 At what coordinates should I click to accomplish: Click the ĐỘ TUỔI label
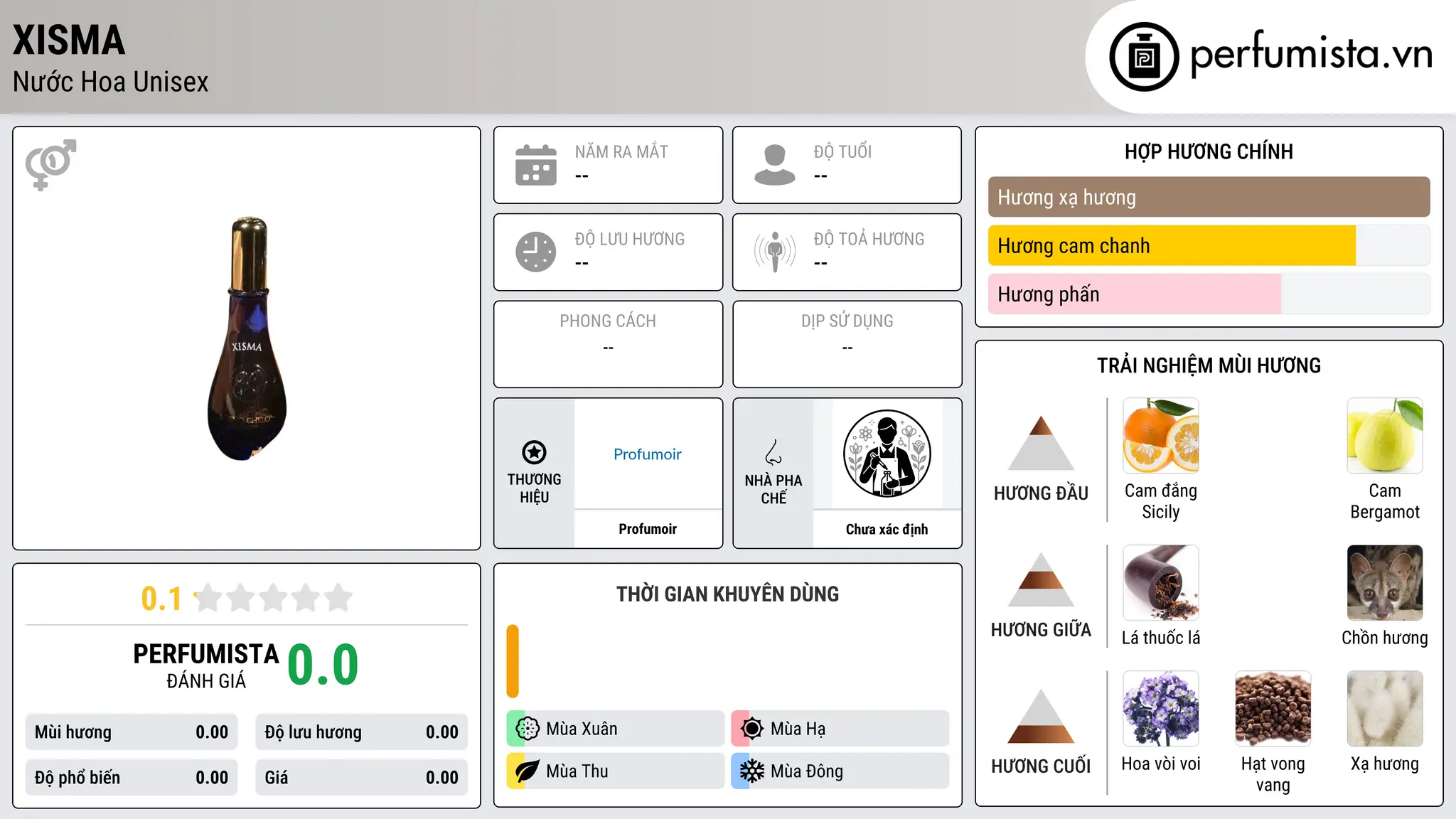842,151
